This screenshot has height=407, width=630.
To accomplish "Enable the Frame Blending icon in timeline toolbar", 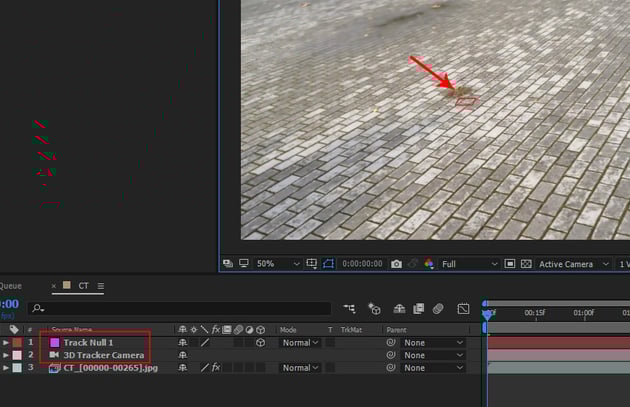I will (x=419, y=309).
